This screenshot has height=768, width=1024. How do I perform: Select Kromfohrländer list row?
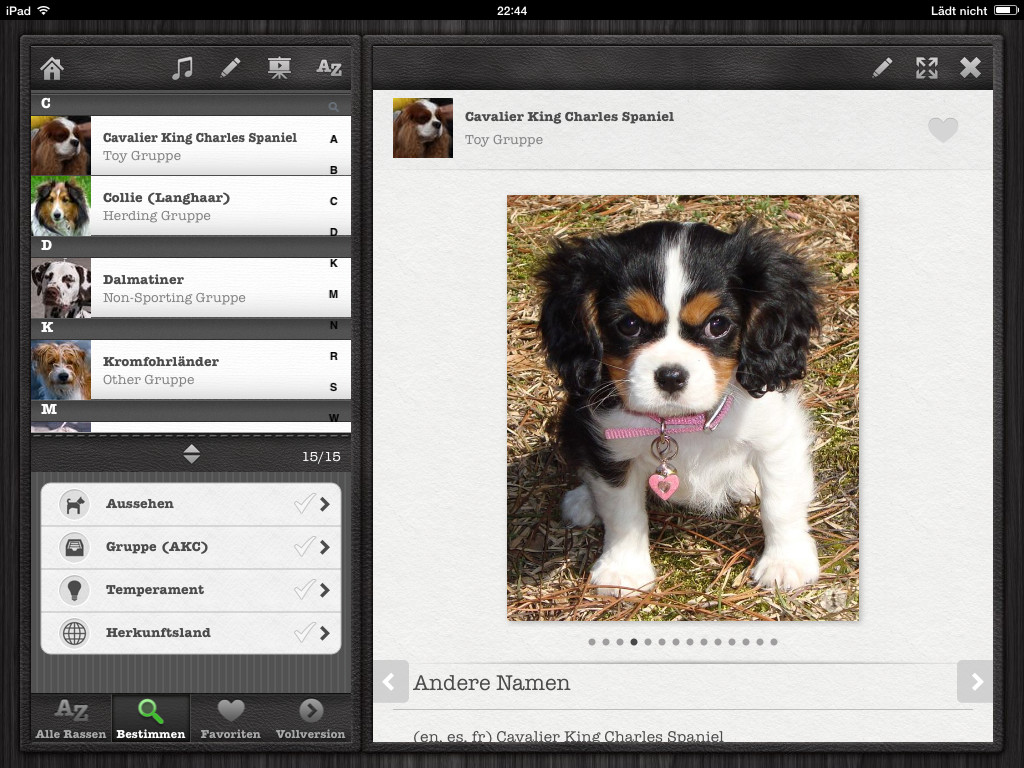191,370
